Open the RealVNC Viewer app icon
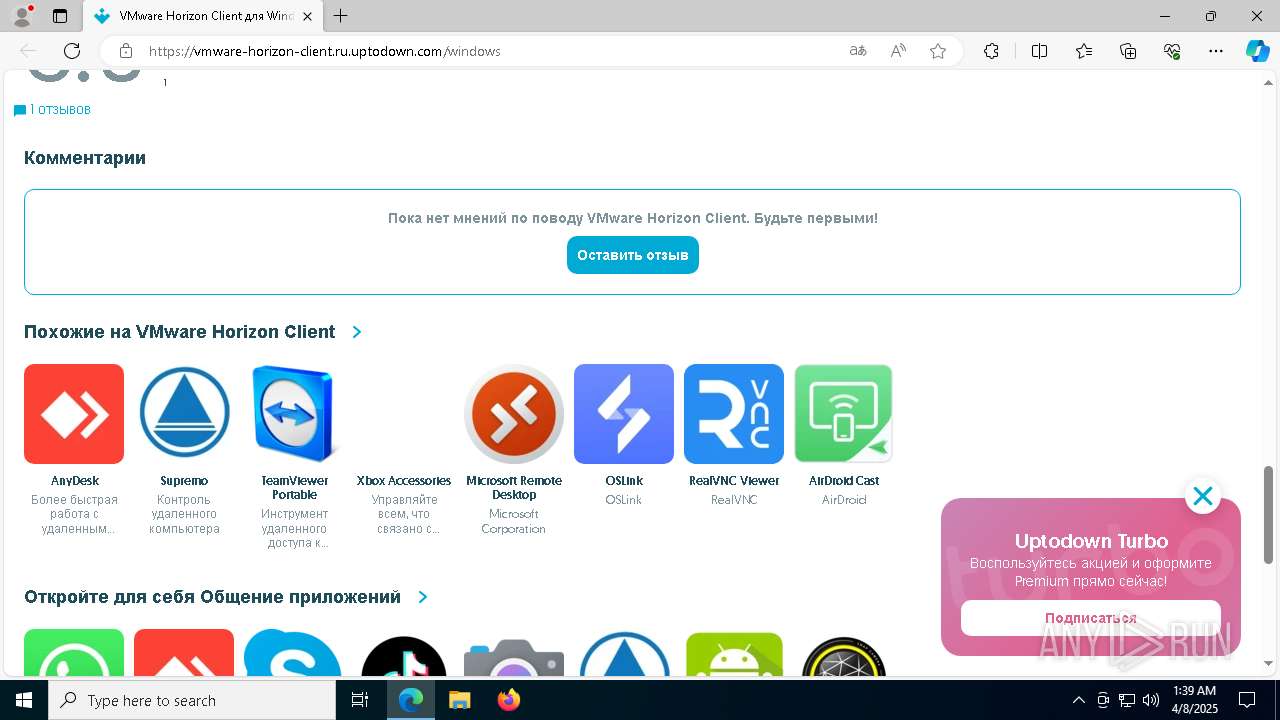The height and width of the screenshot is (720, 1280). pos(734,414)
